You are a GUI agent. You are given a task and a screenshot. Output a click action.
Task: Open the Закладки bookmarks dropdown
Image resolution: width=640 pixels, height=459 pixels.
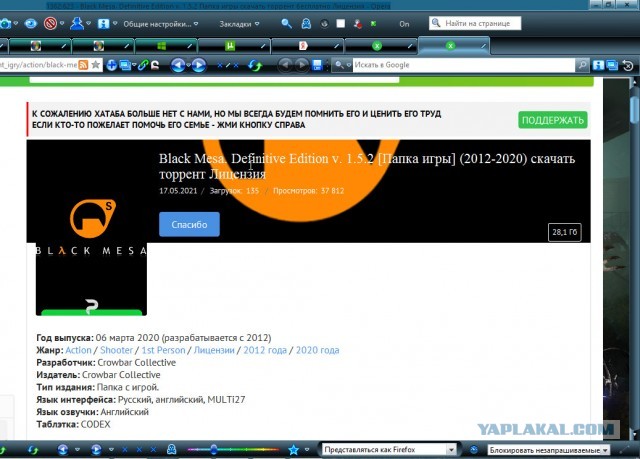point(239,24)
